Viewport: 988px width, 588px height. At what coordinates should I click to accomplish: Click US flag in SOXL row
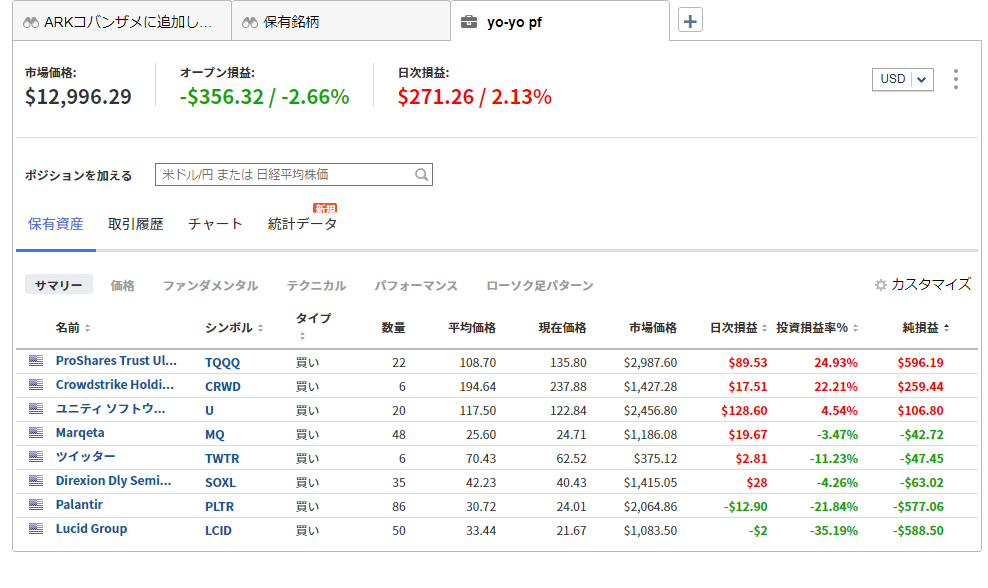point(36,480)
